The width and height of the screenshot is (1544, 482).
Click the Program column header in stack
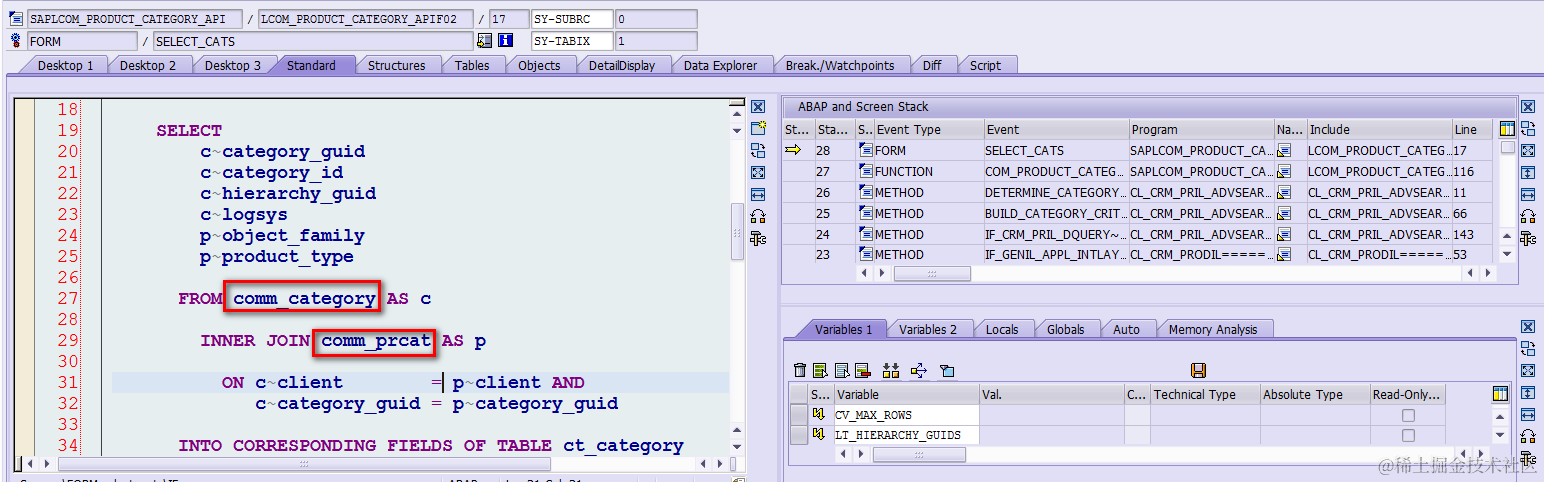[x=1201, y=129]
